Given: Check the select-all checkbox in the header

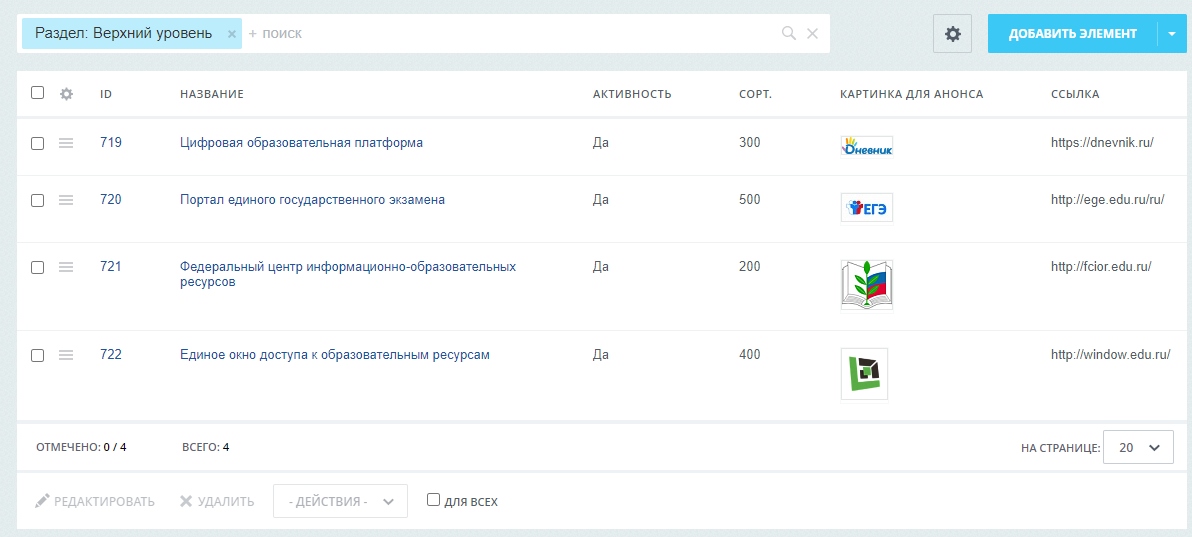Looking at the screenshot, I should click(37, 93).
